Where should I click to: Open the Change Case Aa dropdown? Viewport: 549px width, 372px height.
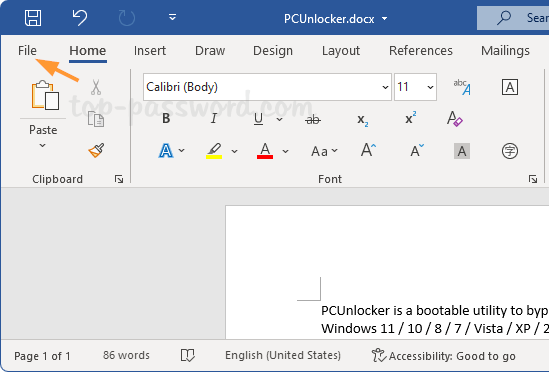click(324, 151)
